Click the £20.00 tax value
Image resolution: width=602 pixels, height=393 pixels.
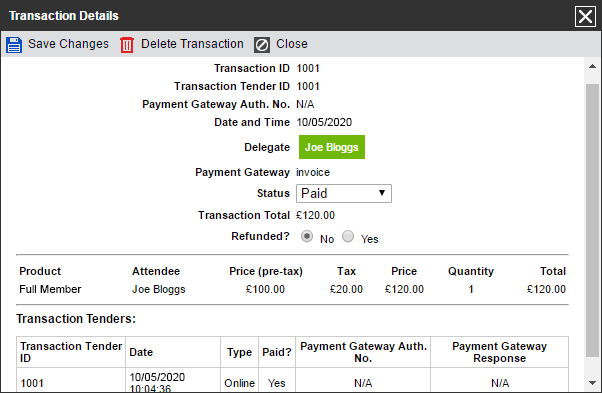[346, 289]
